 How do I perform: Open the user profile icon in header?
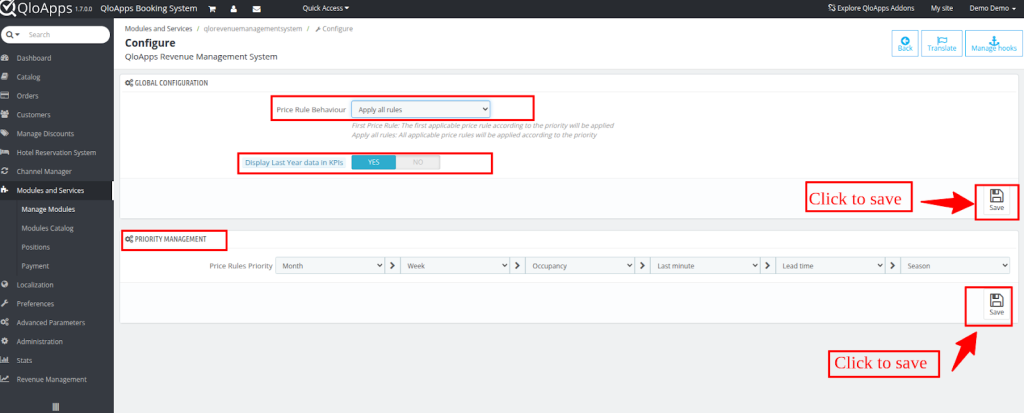[232, 8]
